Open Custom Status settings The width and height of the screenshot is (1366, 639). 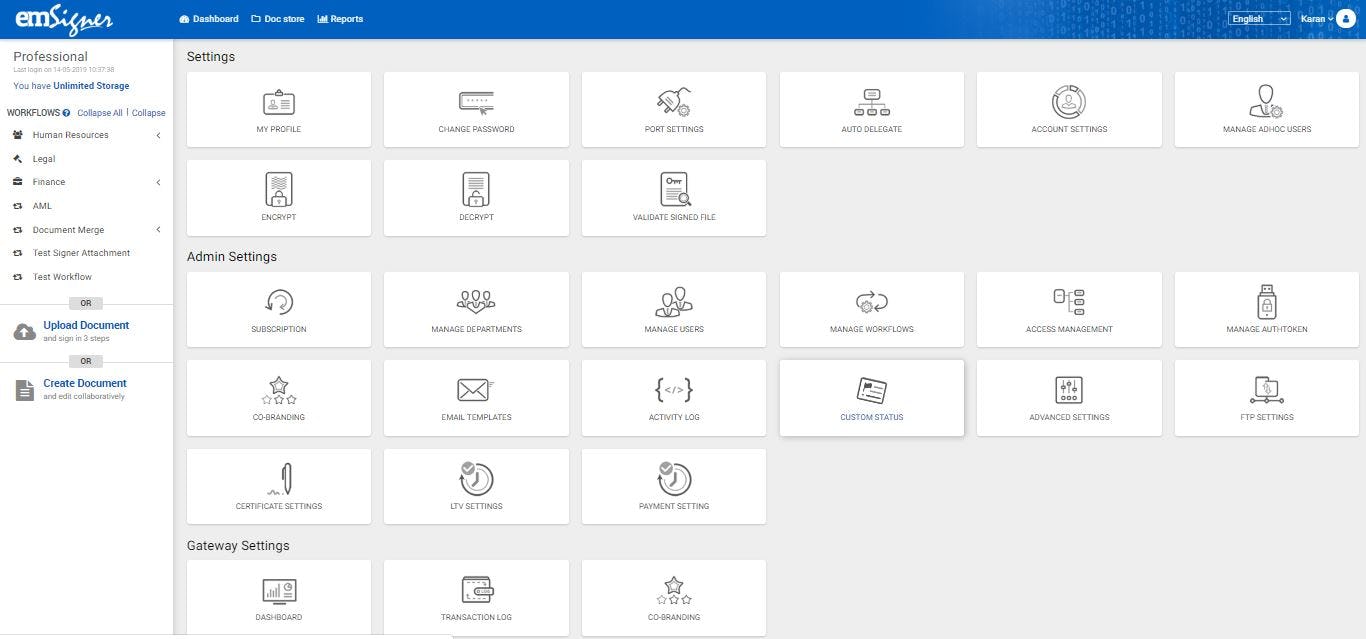pyautogui.click(x=871, y=397)
